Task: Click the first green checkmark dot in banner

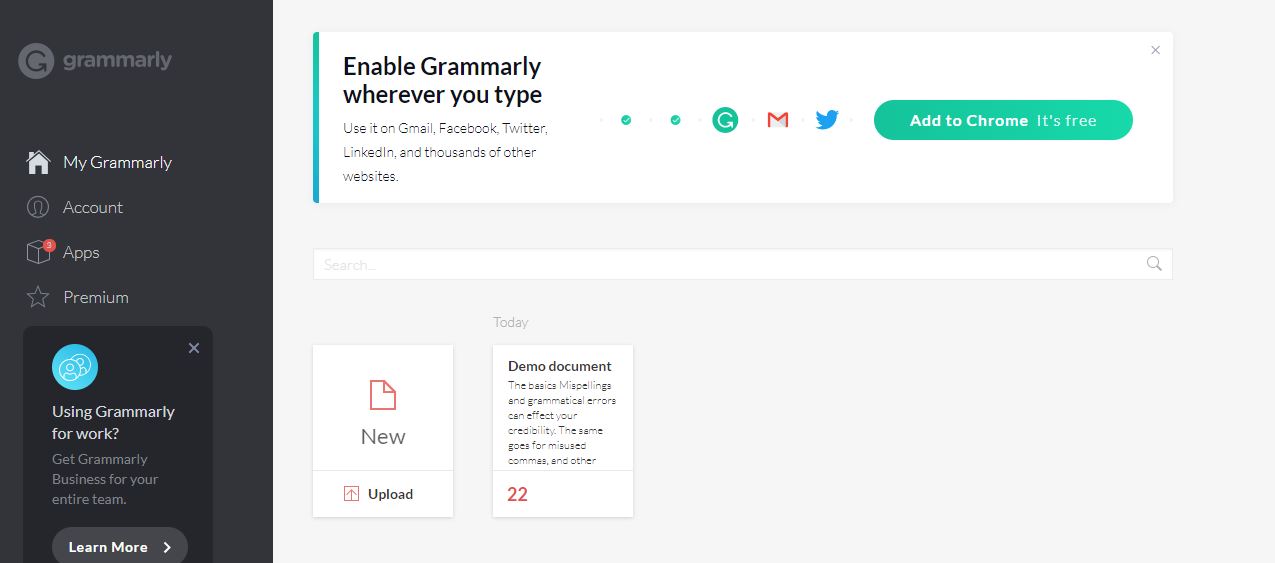Action: click(x=626, y=120)
